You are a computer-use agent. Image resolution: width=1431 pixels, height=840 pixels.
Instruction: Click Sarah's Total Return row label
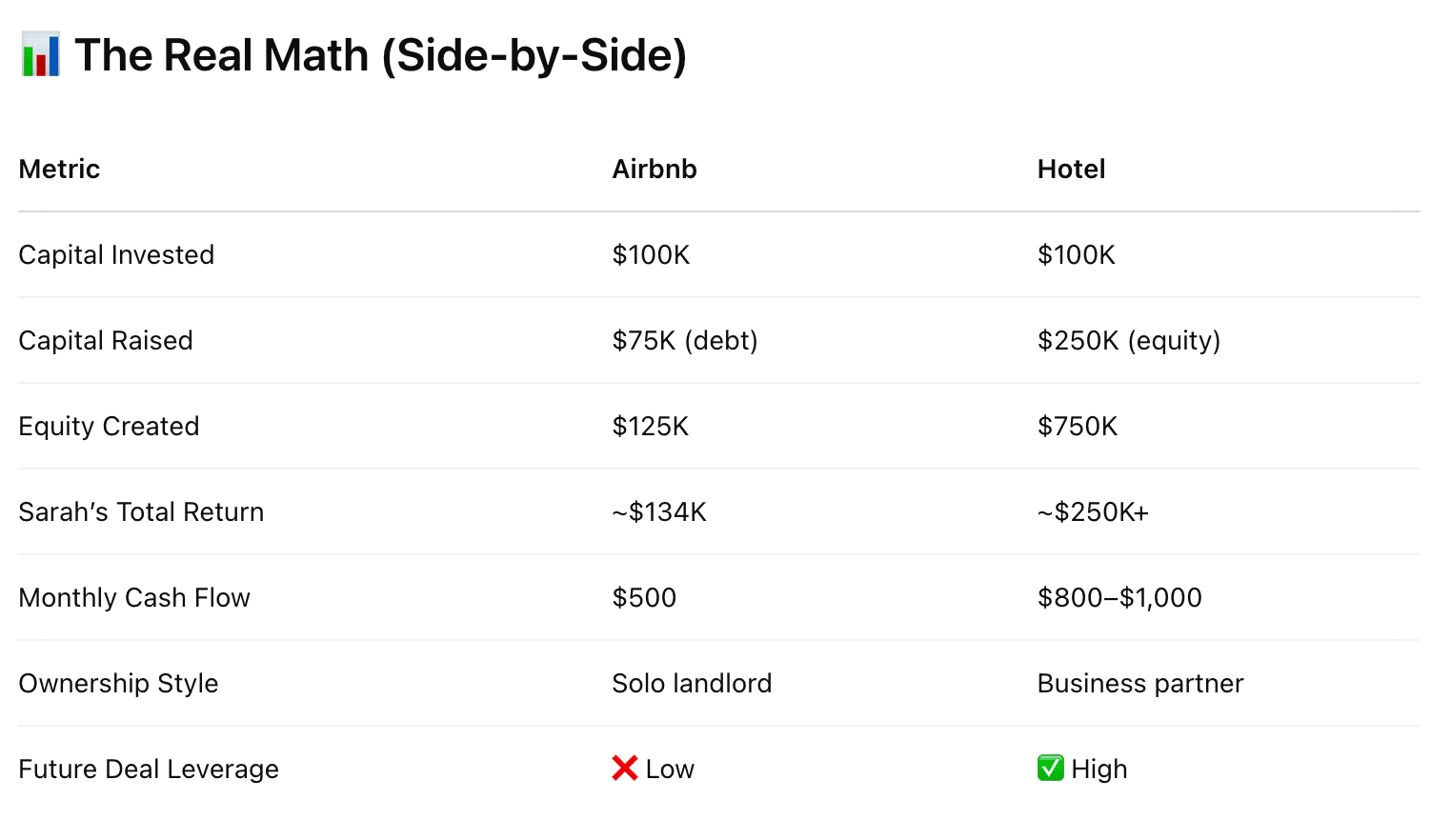click(x=141, y=511)
